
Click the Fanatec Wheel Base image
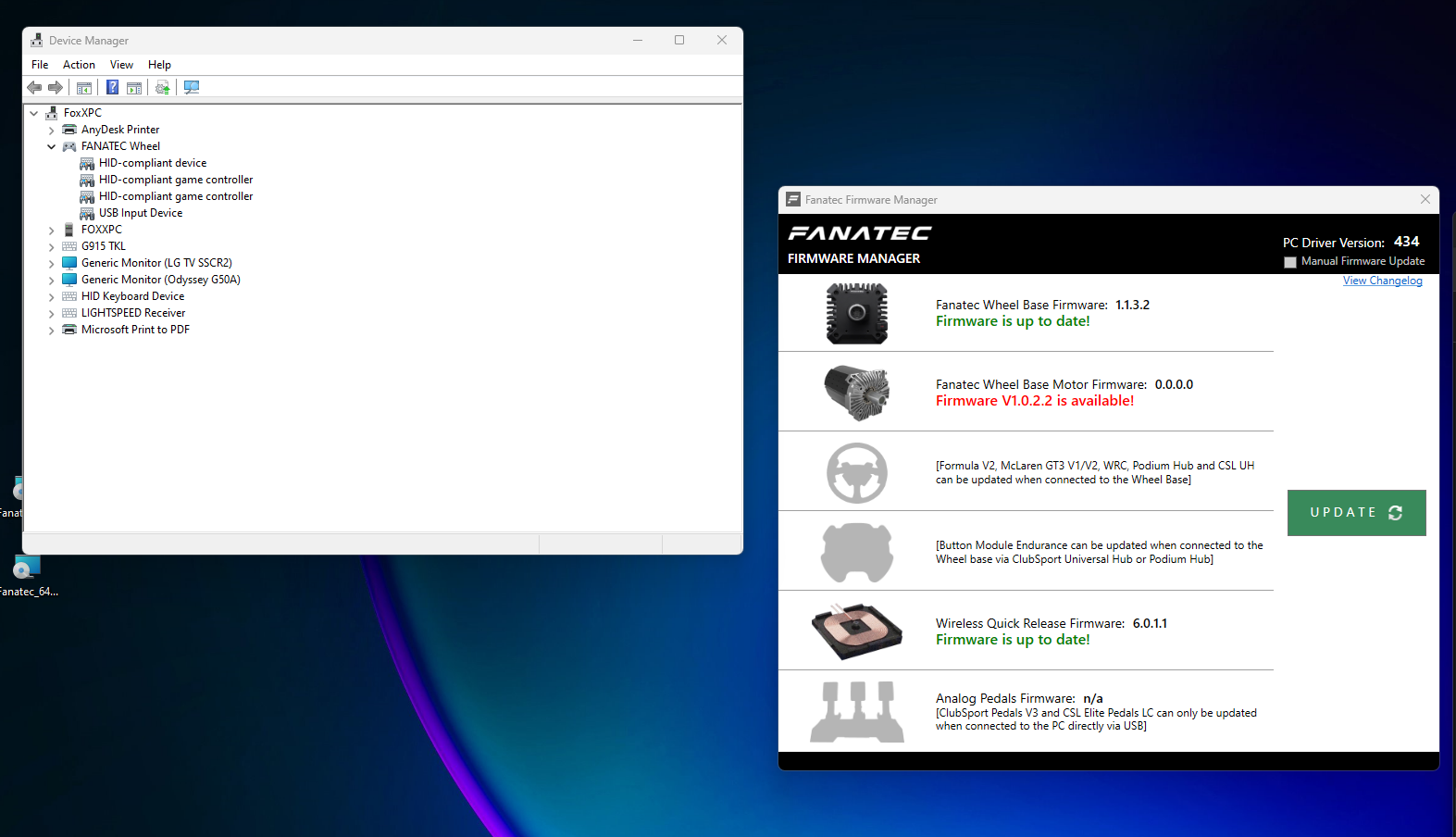click(x=857, y=314)
